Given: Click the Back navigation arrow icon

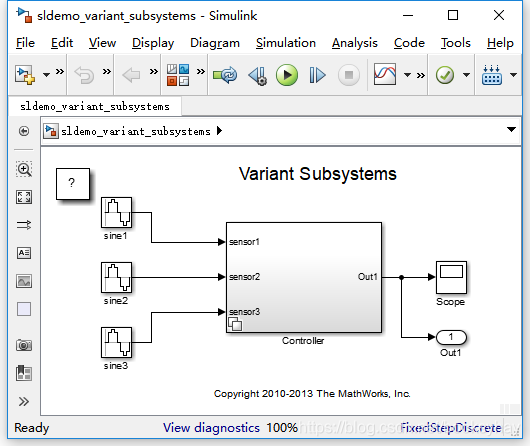Looking at the screenshot, I should coord(131,75).
